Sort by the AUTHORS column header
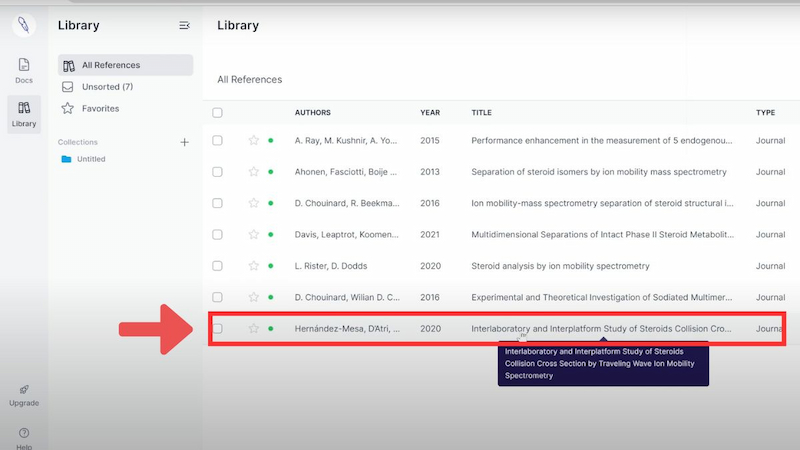 313,113
